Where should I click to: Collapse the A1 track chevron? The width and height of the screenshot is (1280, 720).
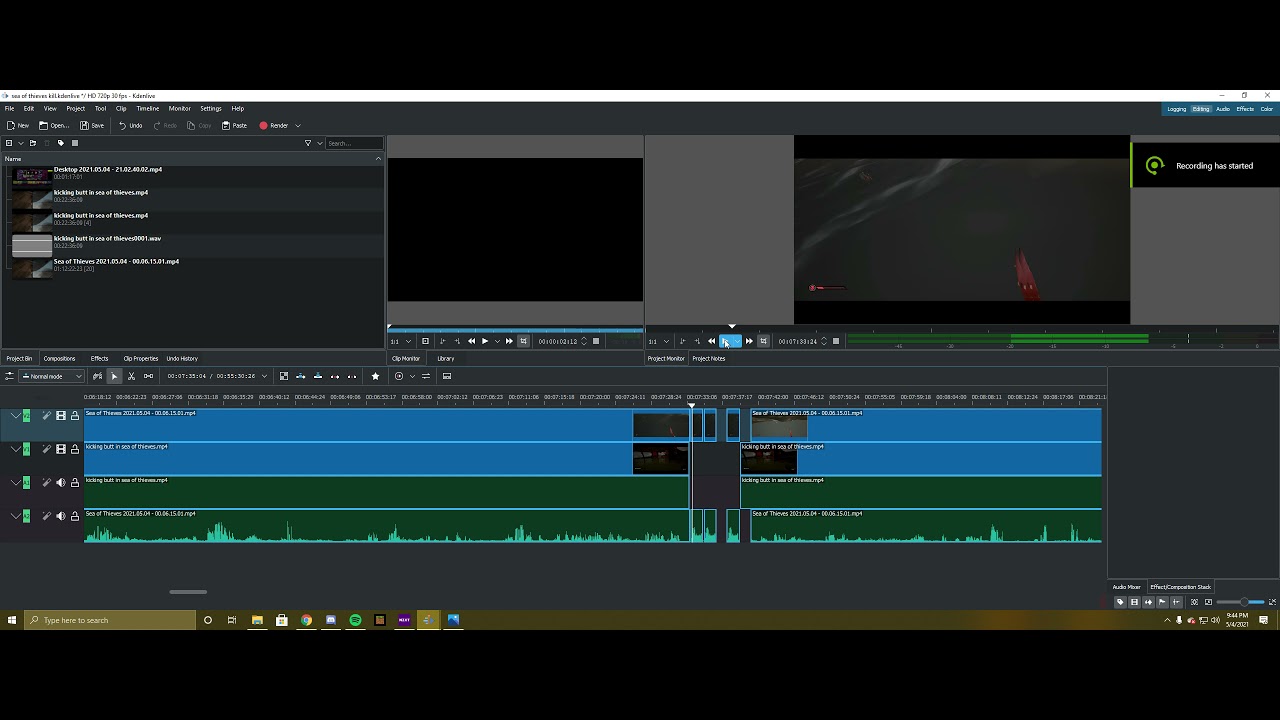(x=15, y=483)
